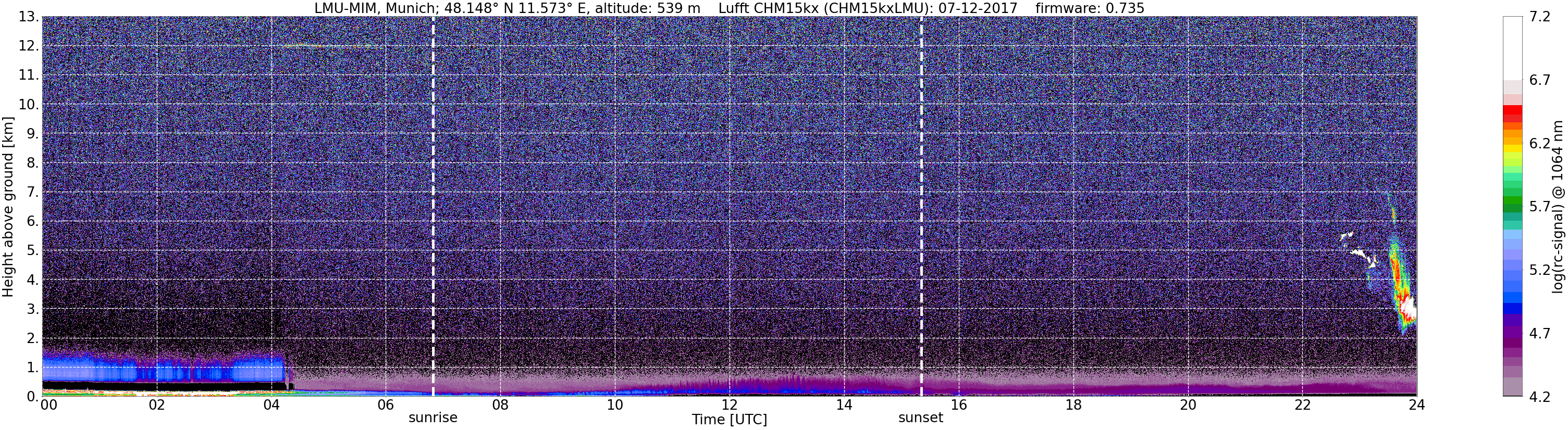The width and height of the screenshot is (1568, 430).
Task: Click the '4.2' colorbar tick value
Action: [x=1539, y=397]
